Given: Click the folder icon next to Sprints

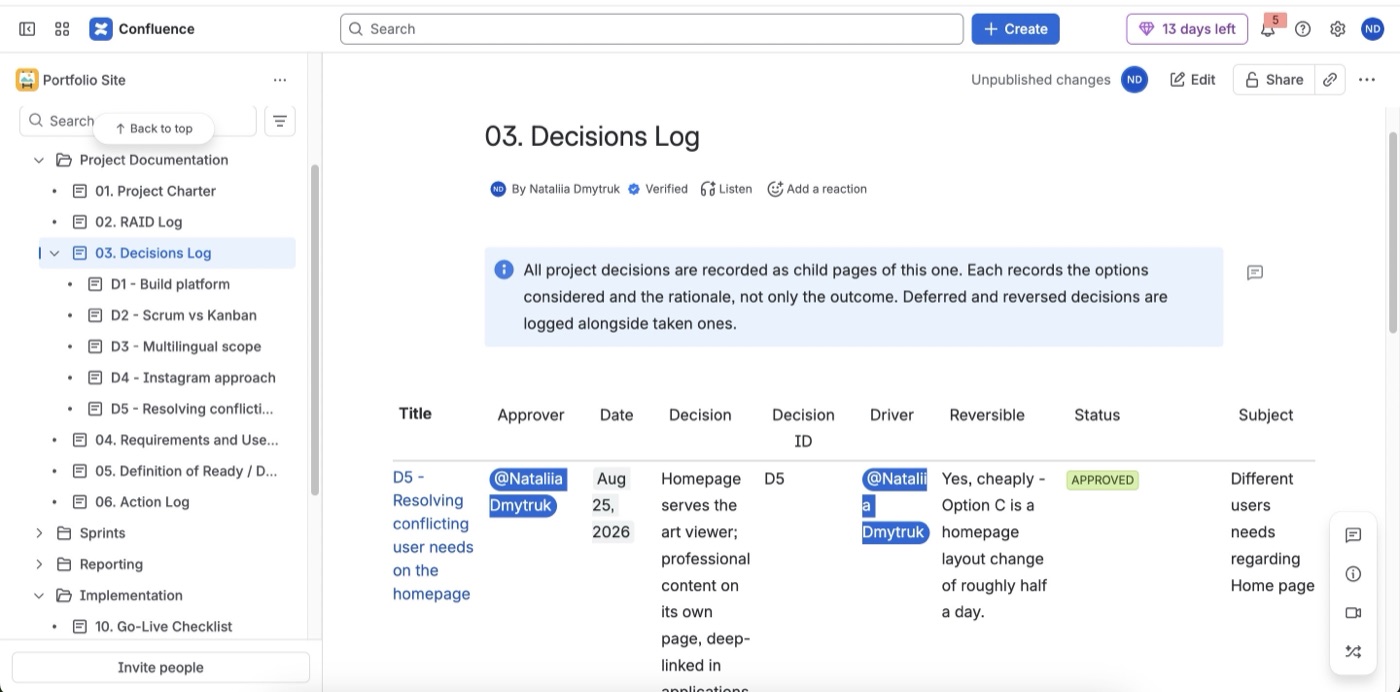Looking at the screenshot, I should (64, 533).
